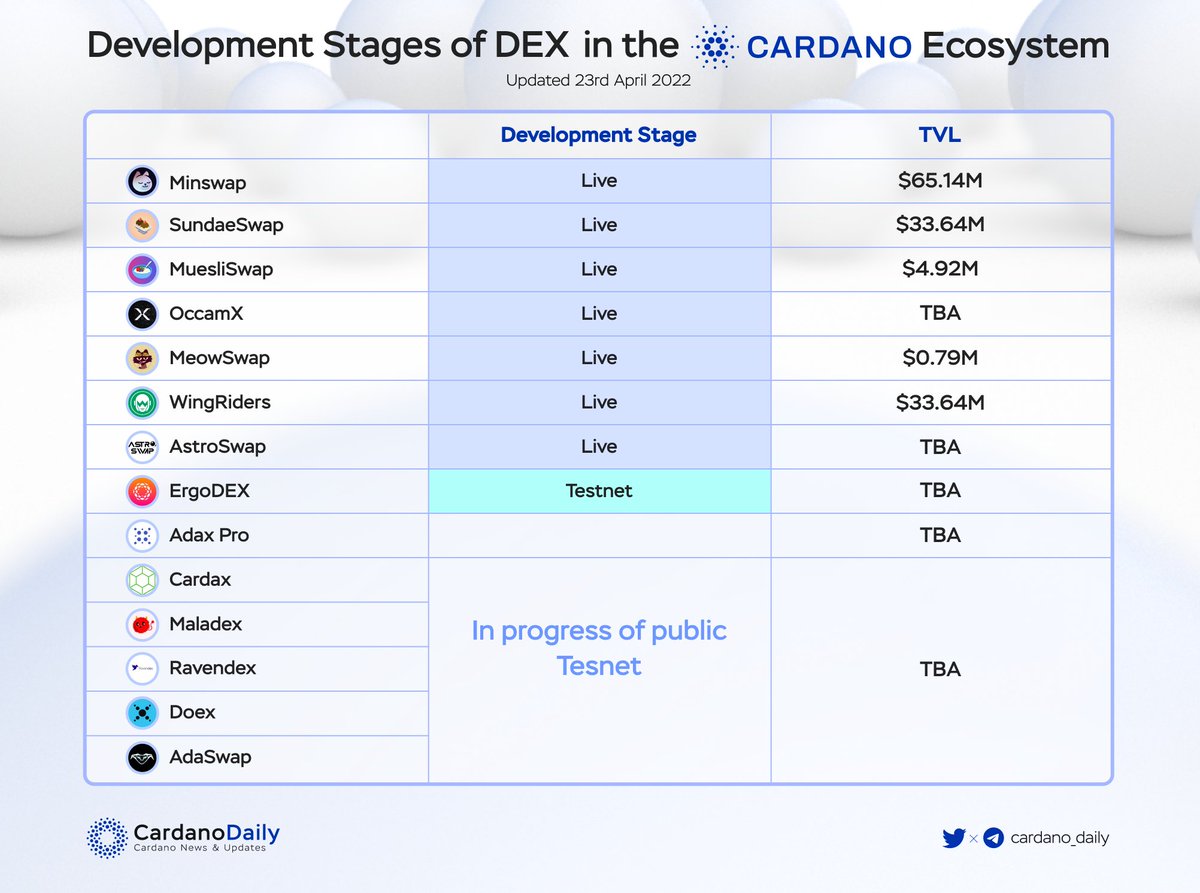Click the MeowSwap cat icon
Screen dimensions: 1200x893
tap(140, 357)
